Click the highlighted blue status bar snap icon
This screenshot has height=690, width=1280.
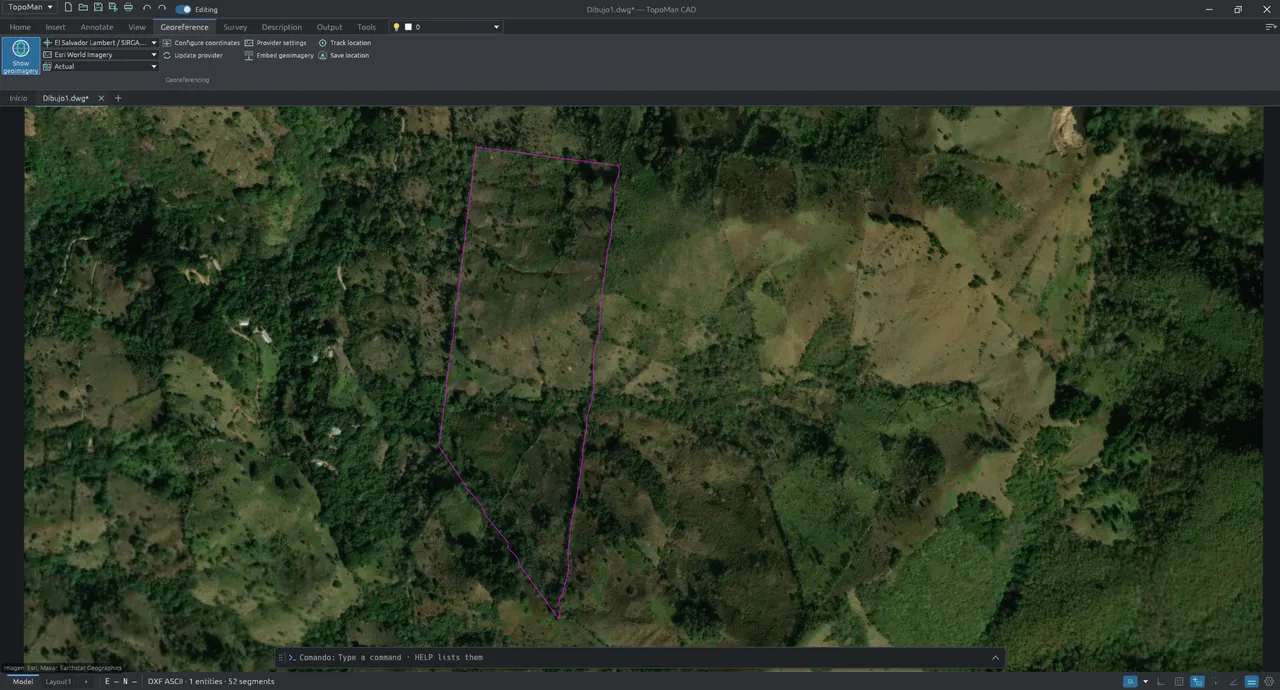[x=1130, y=681]
